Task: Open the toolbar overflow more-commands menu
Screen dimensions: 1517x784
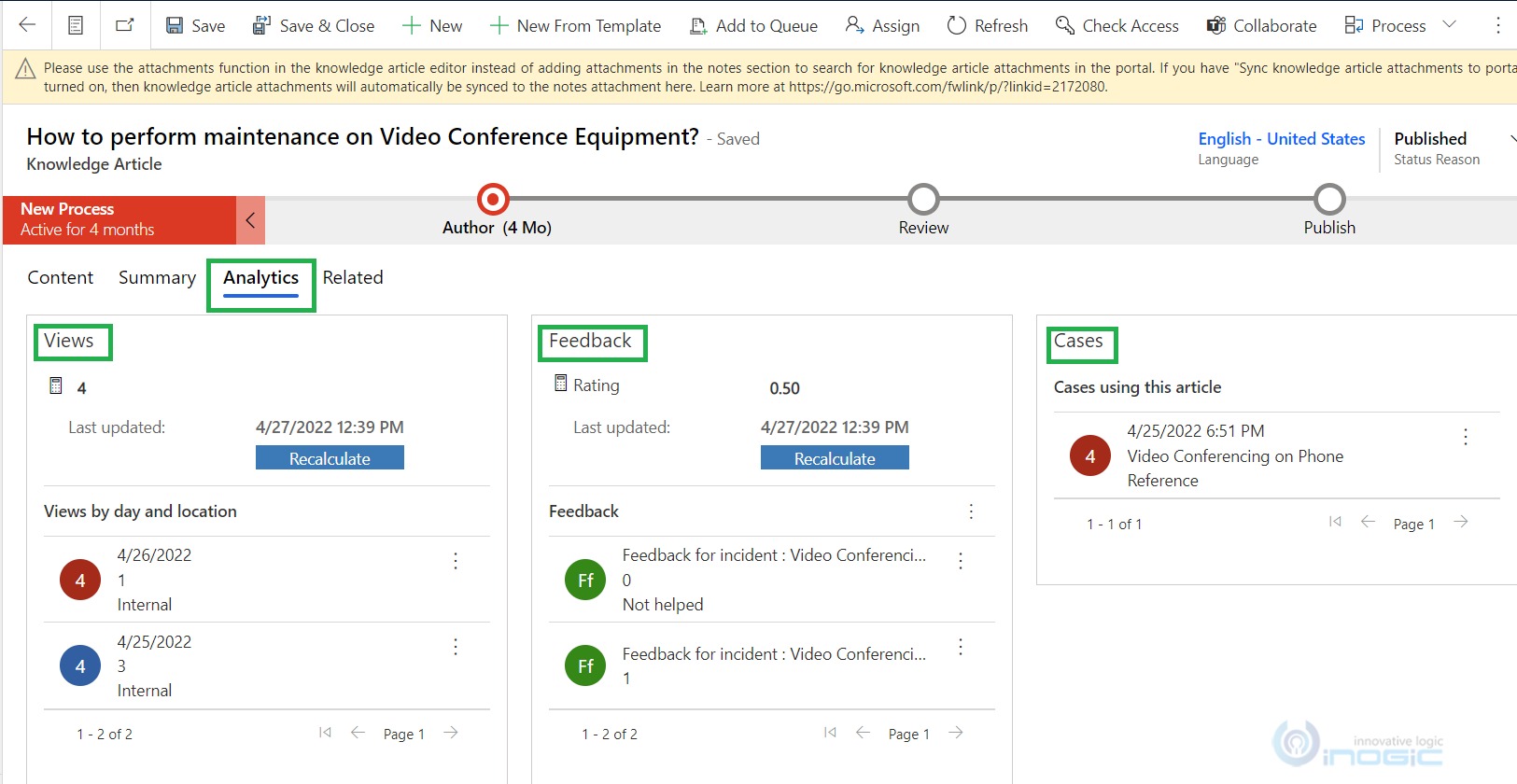Action: (x=1498, y=25)
